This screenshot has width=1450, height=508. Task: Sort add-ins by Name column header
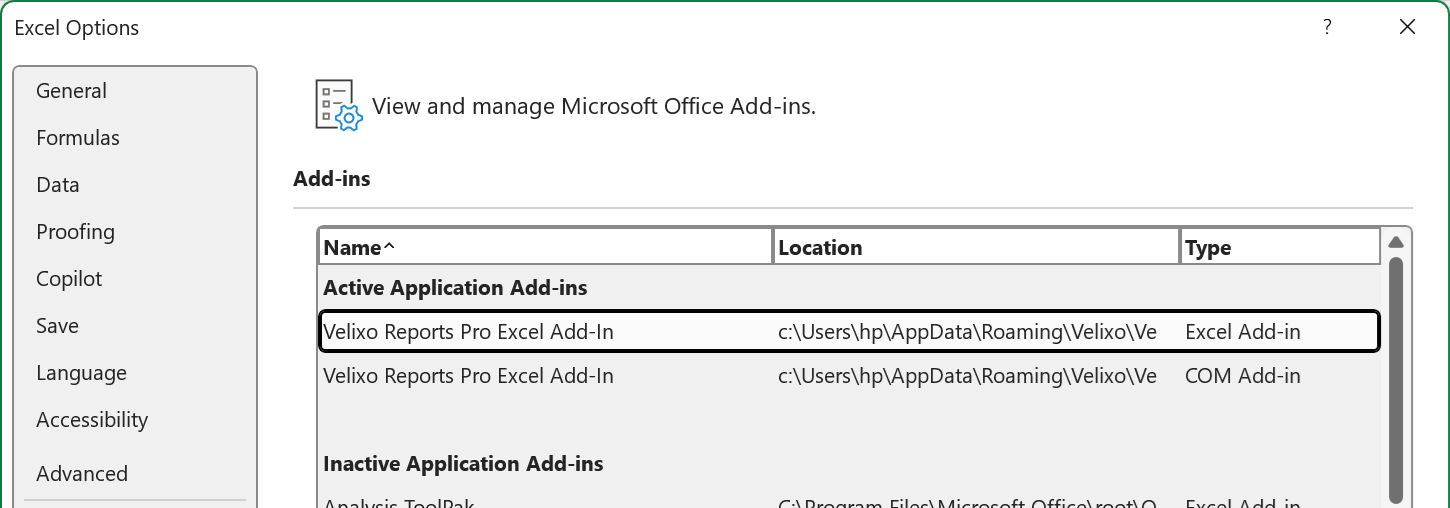[546, 247]
